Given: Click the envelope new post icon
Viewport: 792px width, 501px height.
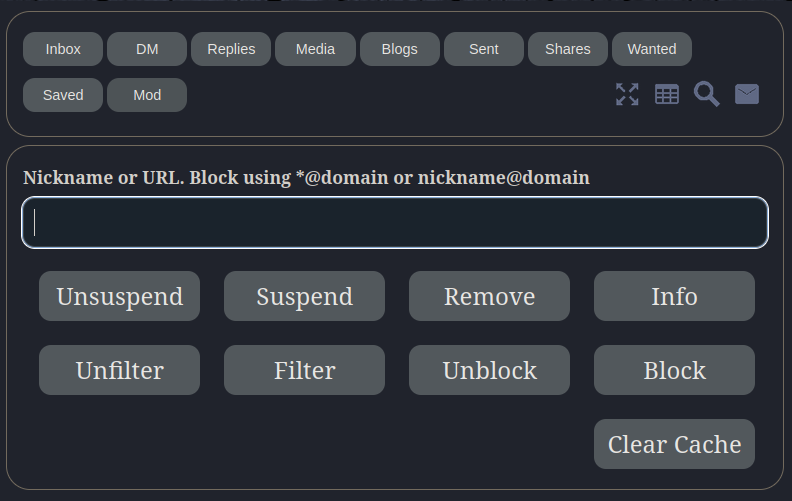Looking at the screenshot, I should 747,94.
